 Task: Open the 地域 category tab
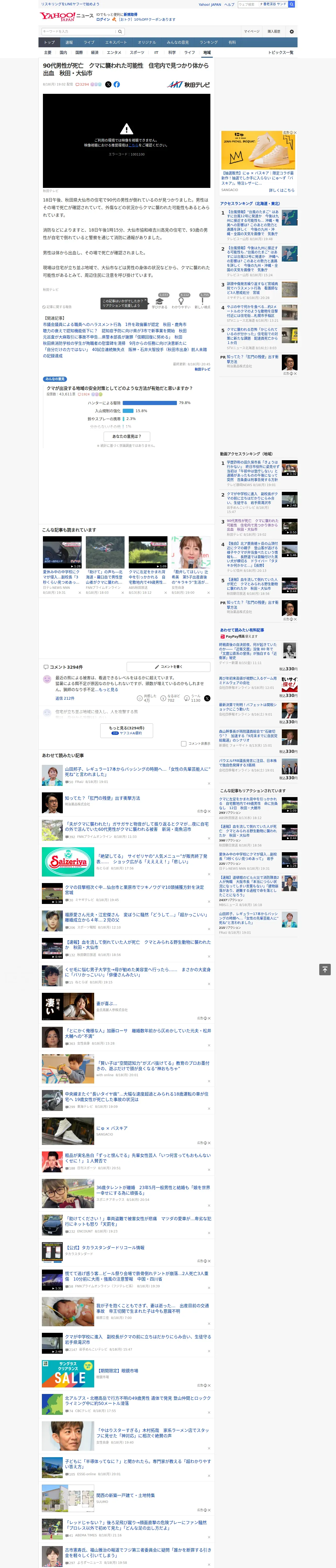point(207,52)
